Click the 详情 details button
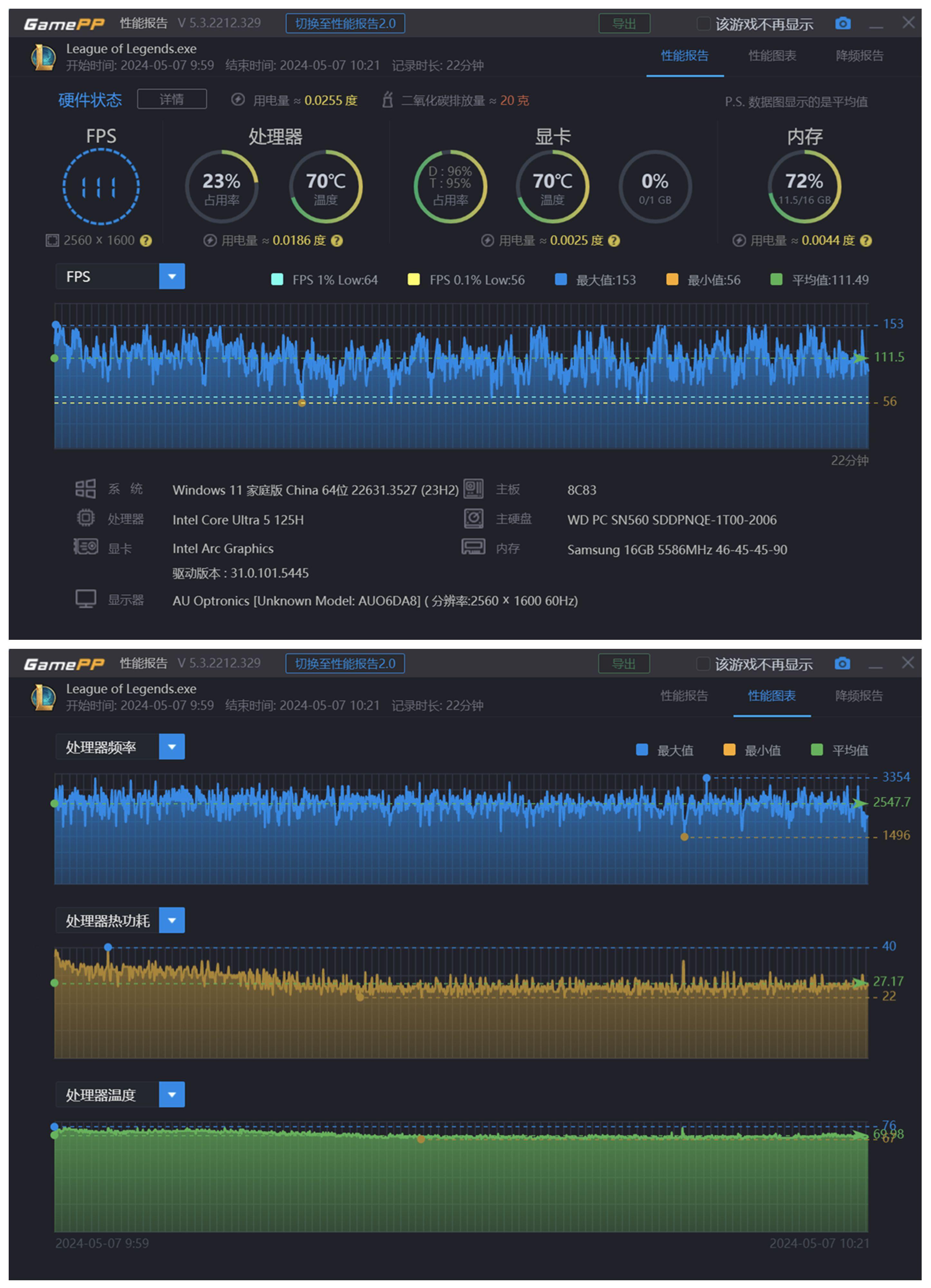 172,99
